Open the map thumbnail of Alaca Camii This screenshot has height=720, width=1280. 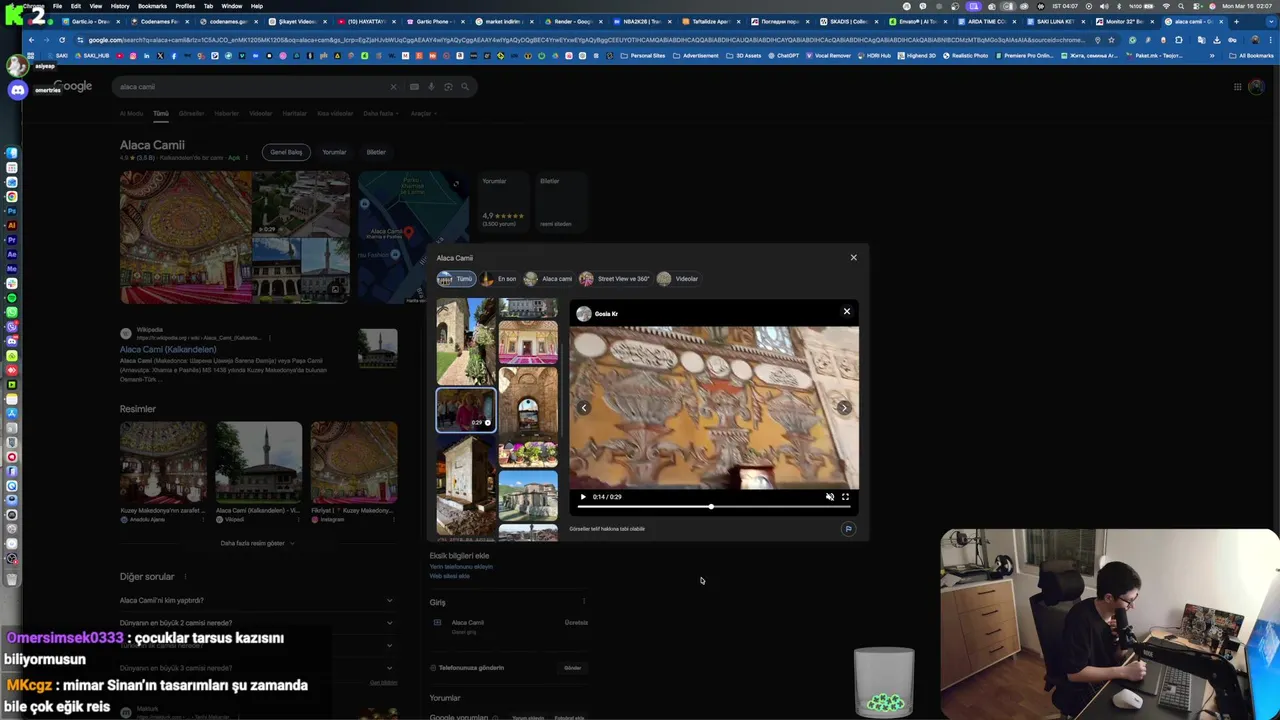click(413, 237)
